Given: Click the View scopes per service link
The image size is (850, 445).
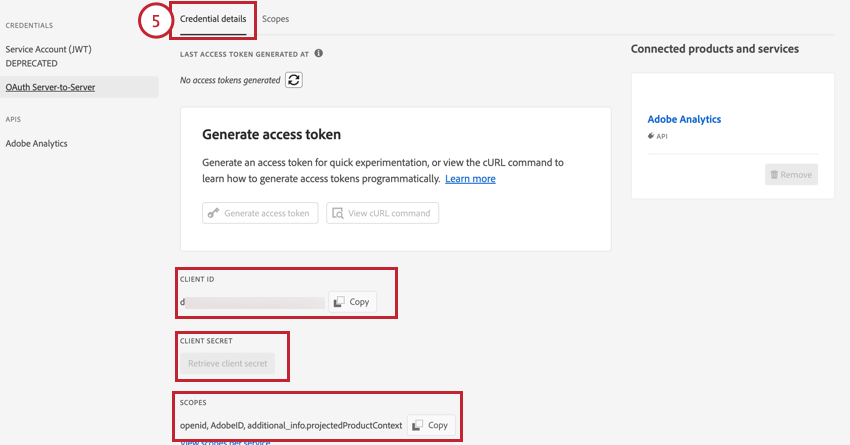Looking at the screenshot, I should (225, 442).
